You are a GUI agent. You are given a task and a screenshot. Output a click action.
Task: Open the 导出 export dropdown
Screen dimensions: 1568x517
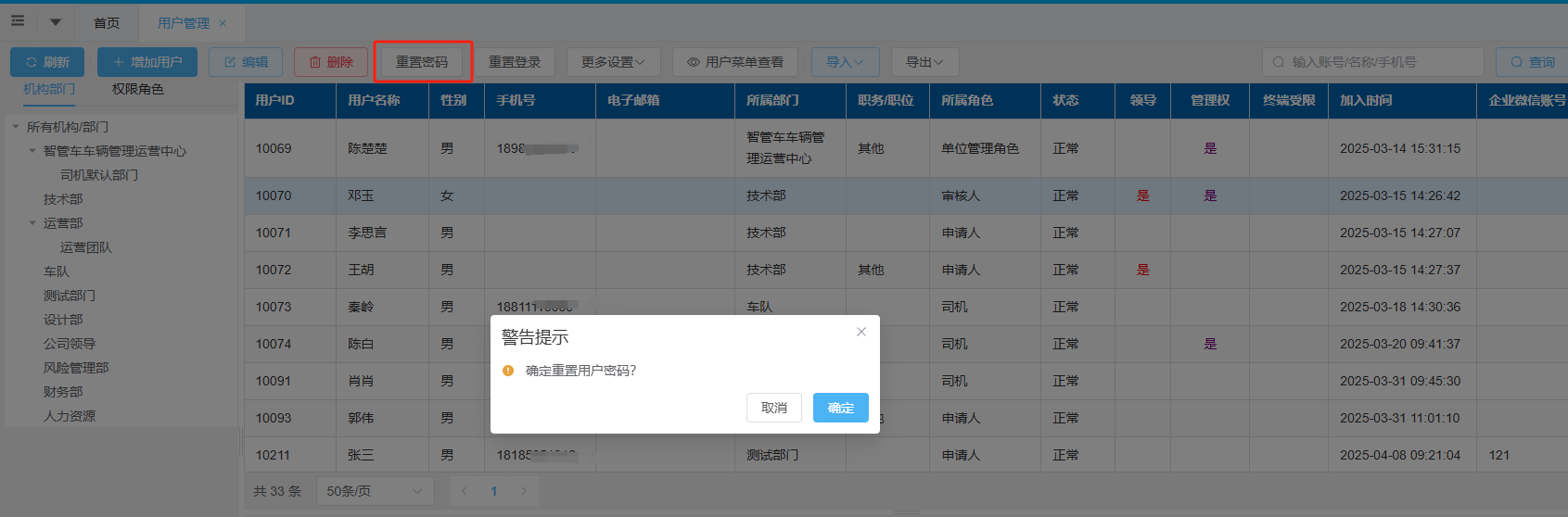tap(924, 62)
